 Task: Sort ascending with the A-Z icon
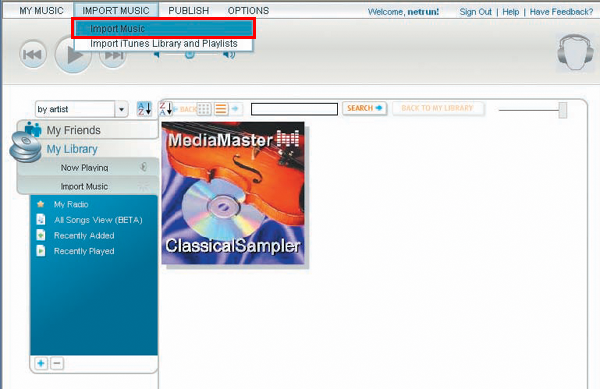pyautogui.click(x=144, y=109)
